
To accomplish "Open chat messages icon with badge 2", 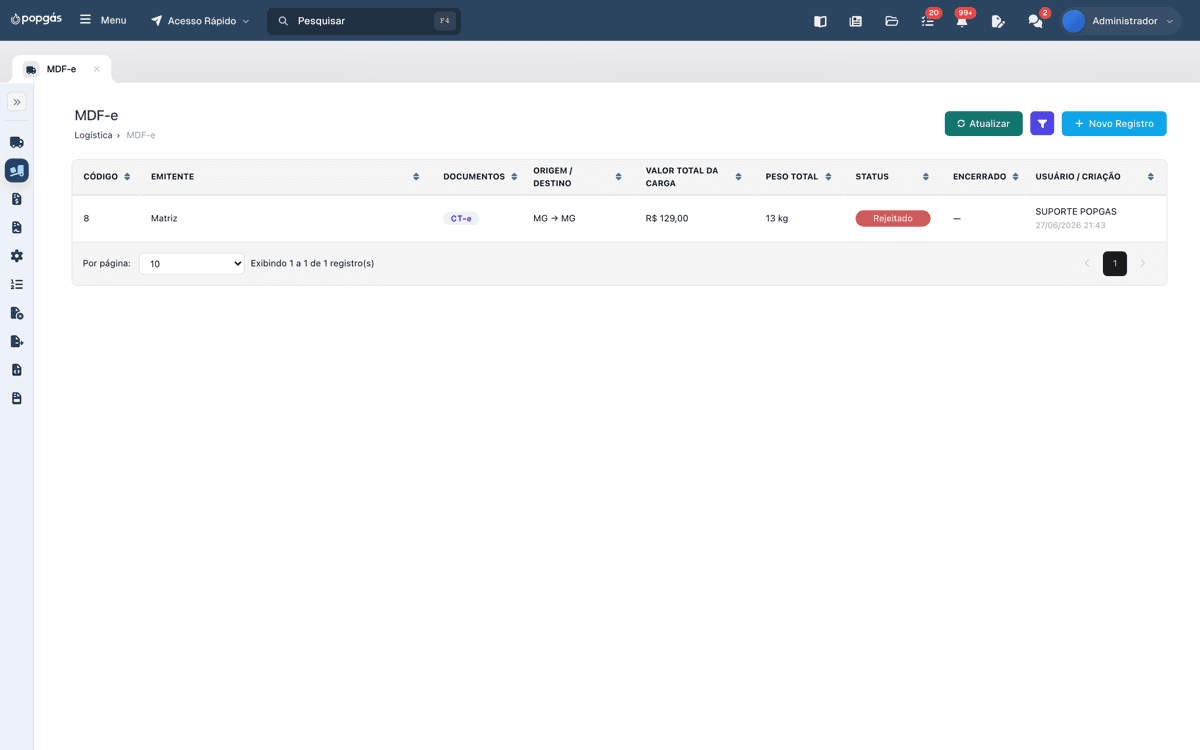I will tap(1036, 21).
